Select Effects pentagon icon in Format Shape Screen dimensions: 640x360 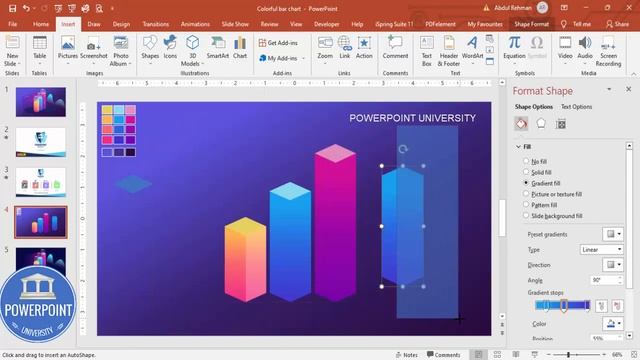[x=541, y=123]
